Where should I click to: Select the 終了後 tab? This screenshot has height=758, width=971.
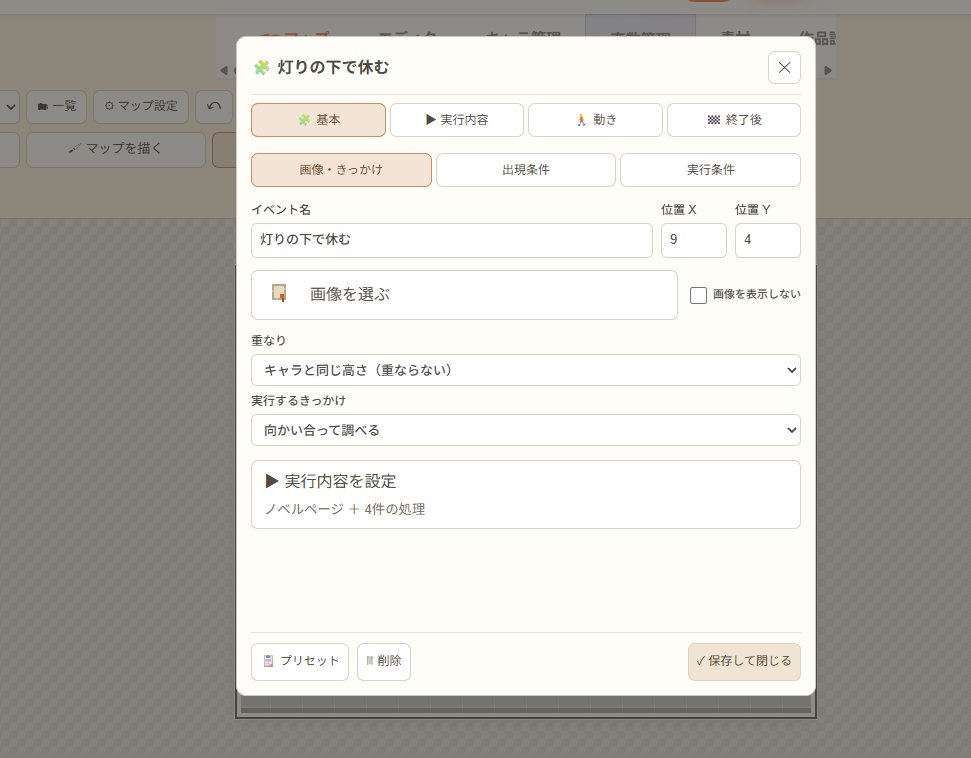click(x=734, y=120)
